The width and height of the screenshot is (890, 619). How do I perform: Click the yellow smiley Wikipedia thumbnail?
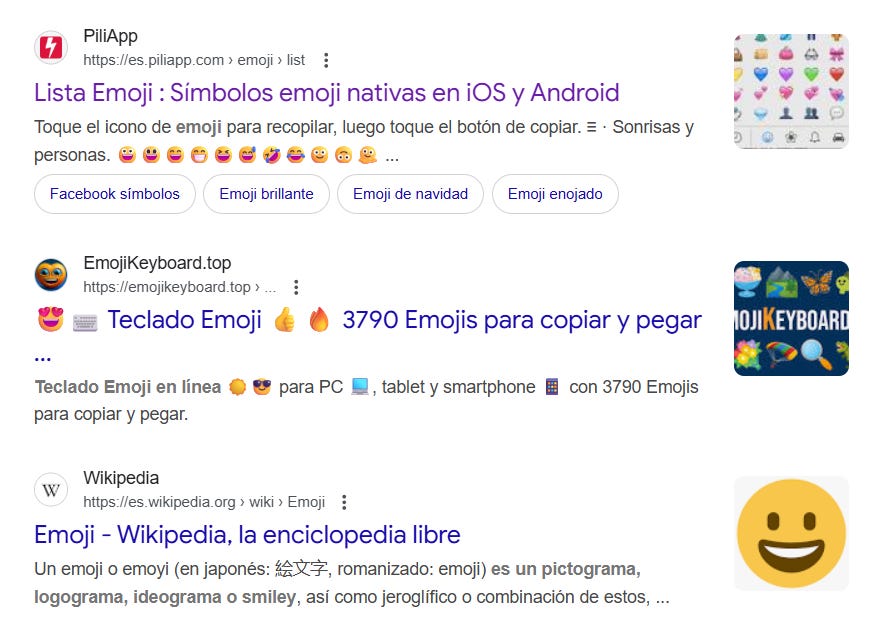[x=791, y=533]
